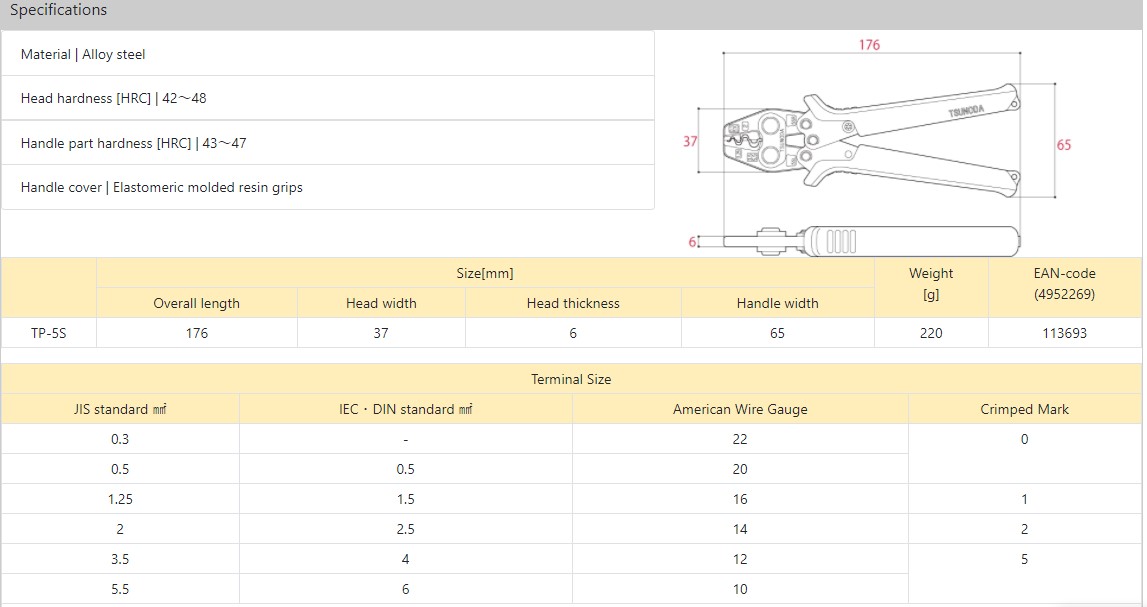Select the 6 cell in the IEC・DIN column
This screenshot has width=1147, height=607.
click(x=406, y=589)
